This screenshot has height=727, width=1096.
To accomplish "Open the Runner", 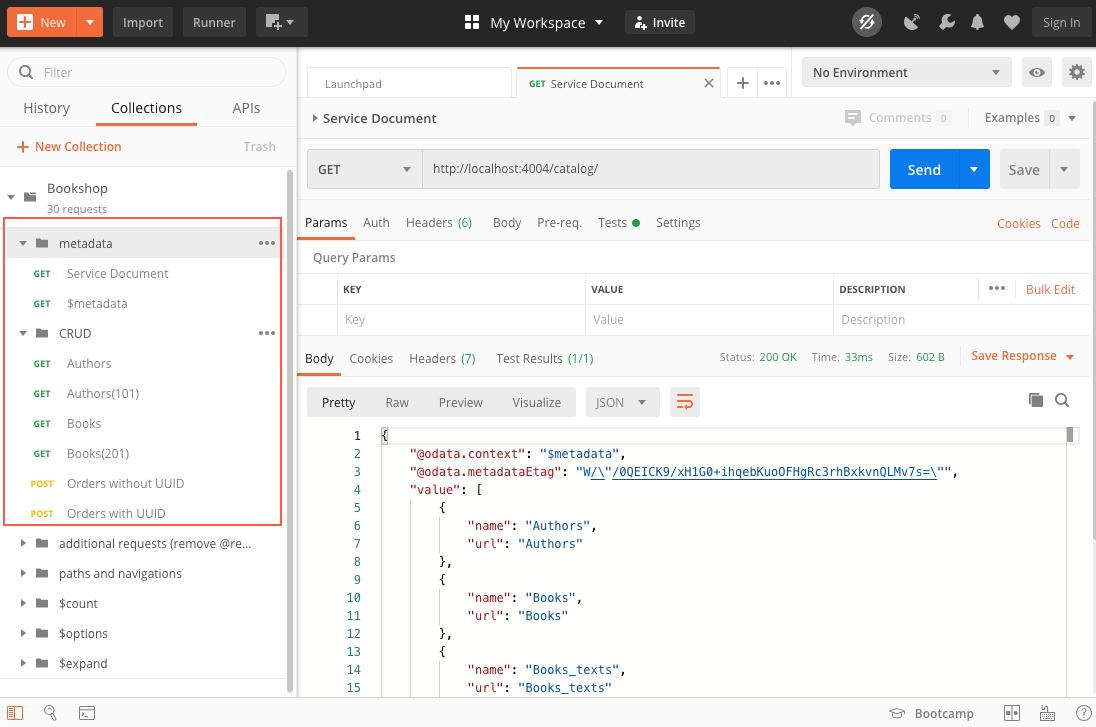I will coord(214,22).
